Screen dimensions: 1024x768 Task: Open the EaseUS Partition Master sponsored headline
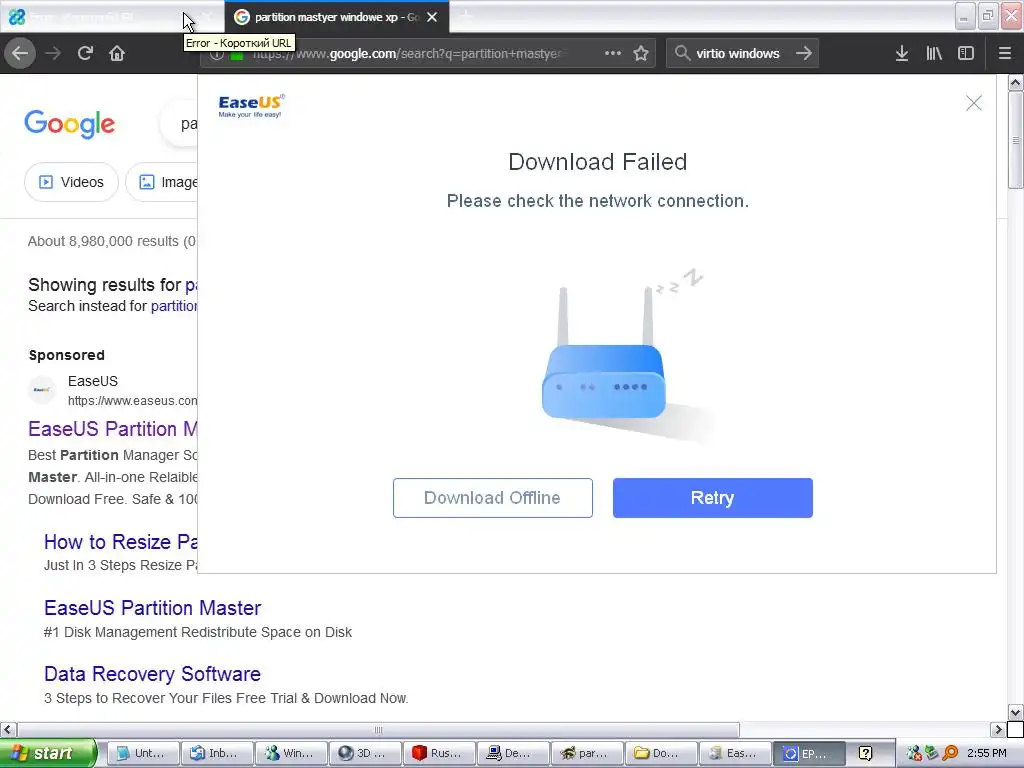[x=112, y=429]
